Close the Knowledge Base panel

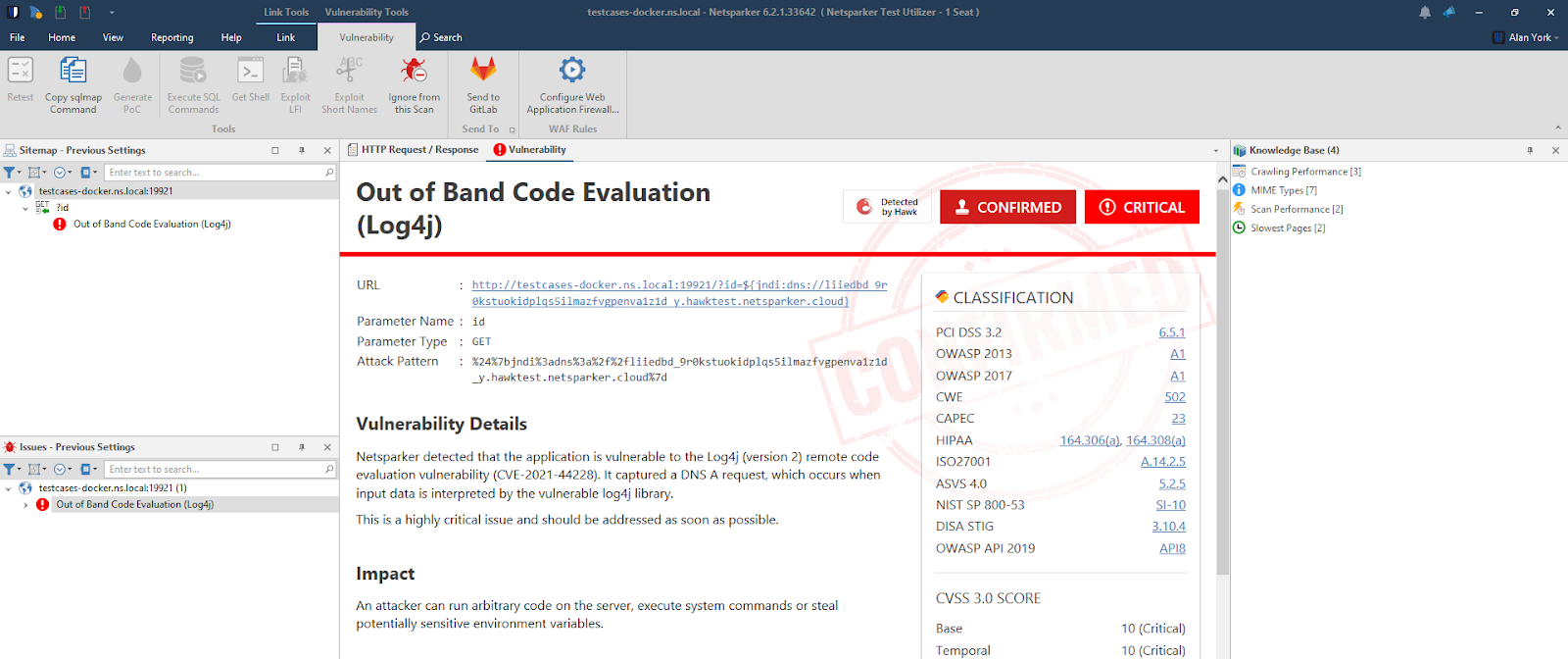point(1555,150)
